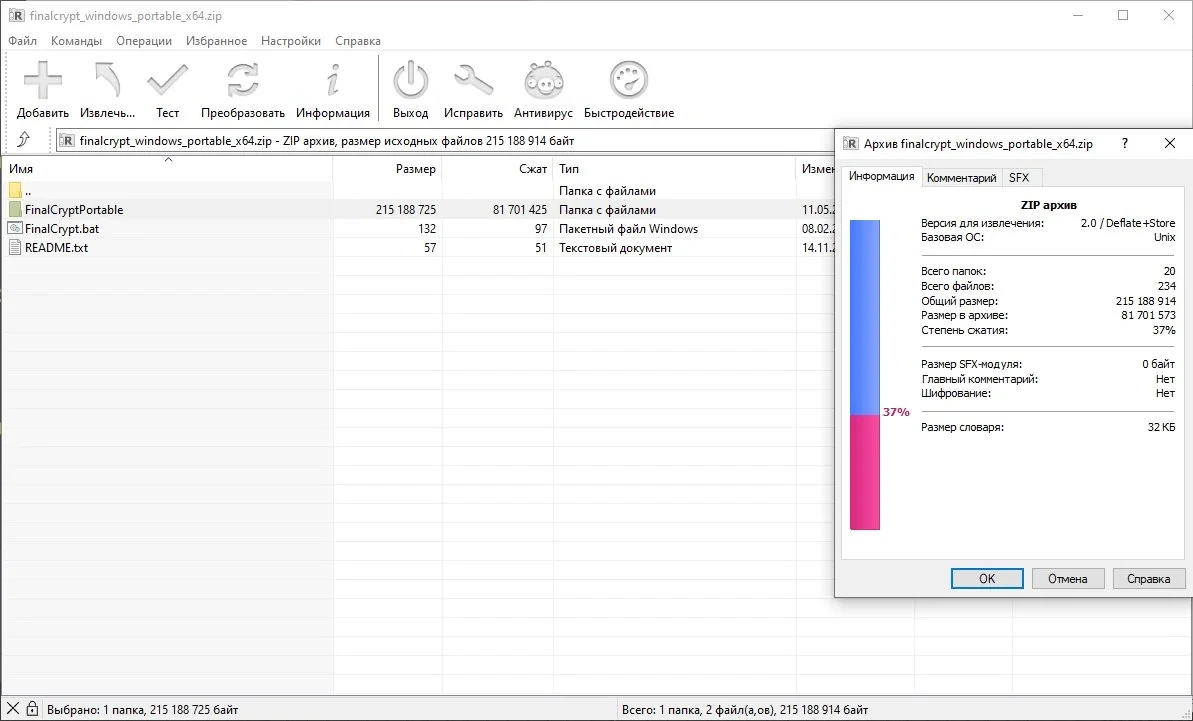The width and height of the screenshot is (1193, 721).
Task: Select the Информация tab in dialog
Action: point(881,176)
